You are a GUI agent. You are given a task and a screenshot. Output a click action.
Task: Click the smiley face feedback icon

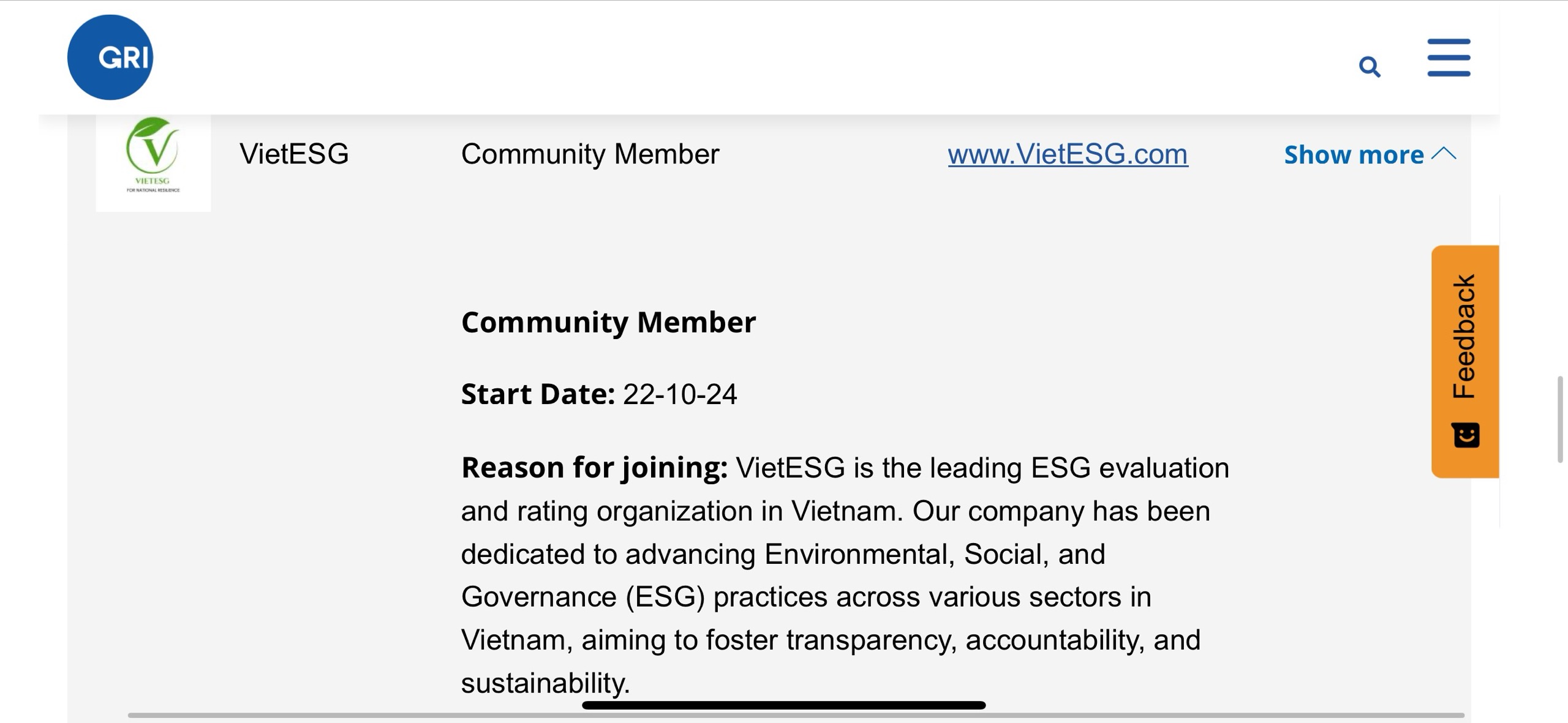tap(1466, 435)
